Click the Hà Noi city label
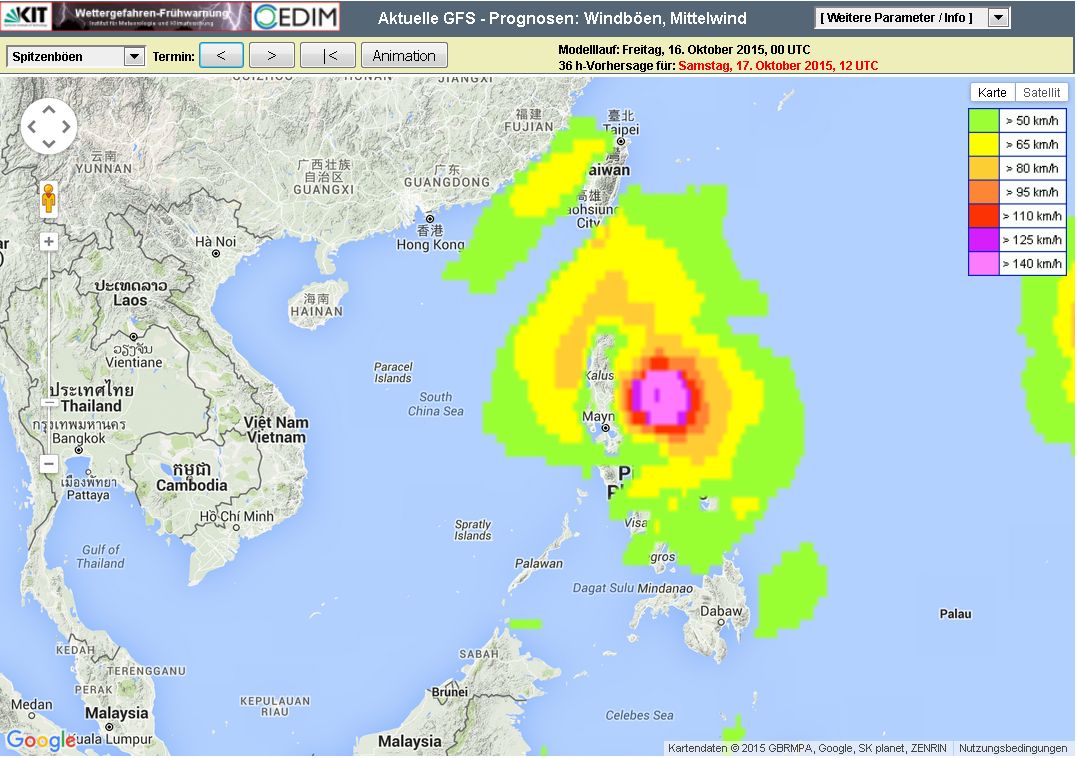Image resolution: width=1077 pixels, height=758 pixels. pyautogui.click(x=216, y=242)
